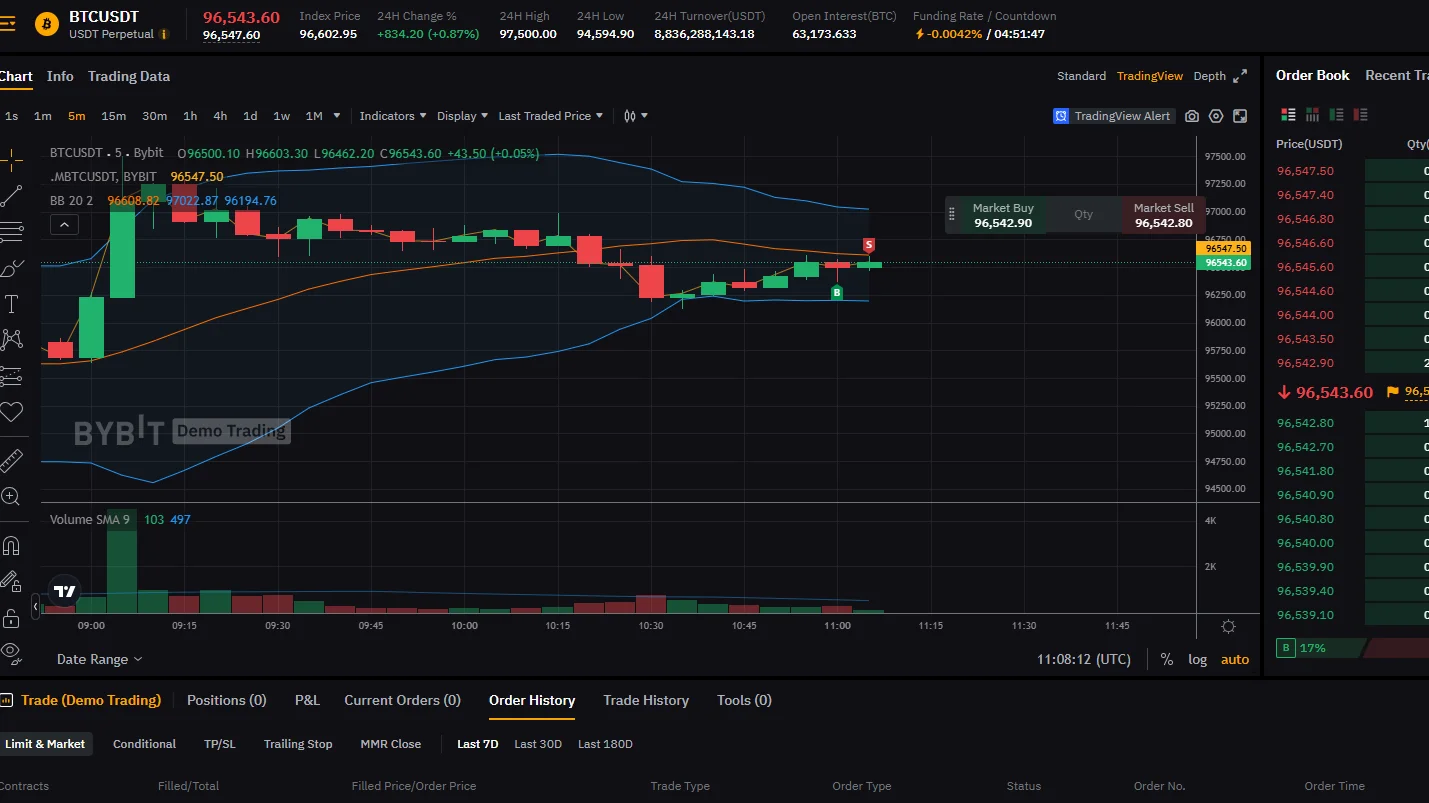The height and width of the screenshot is (803, 1429).
Task: Open the BTCUSDT pair selector
Action: pyautogui.click(x=104, y=17)
